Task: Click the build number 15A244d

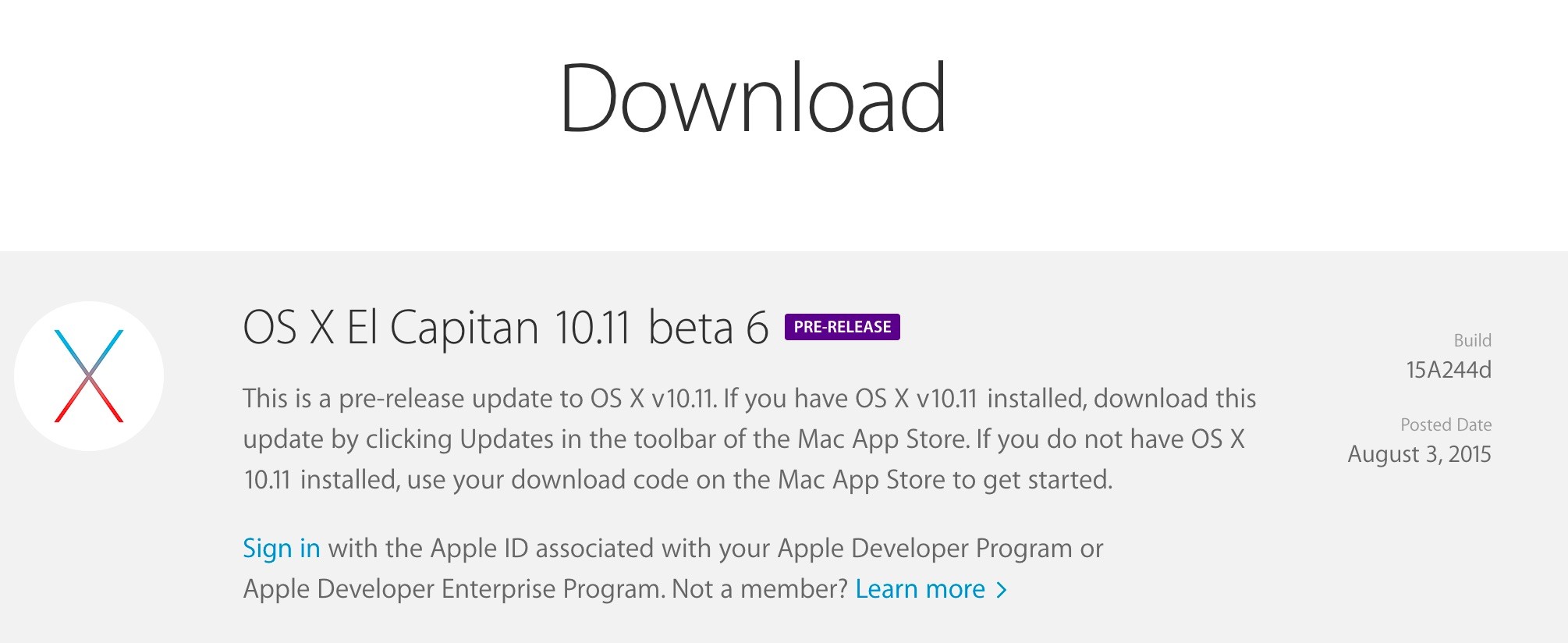Action: [x=1448, y=370]
